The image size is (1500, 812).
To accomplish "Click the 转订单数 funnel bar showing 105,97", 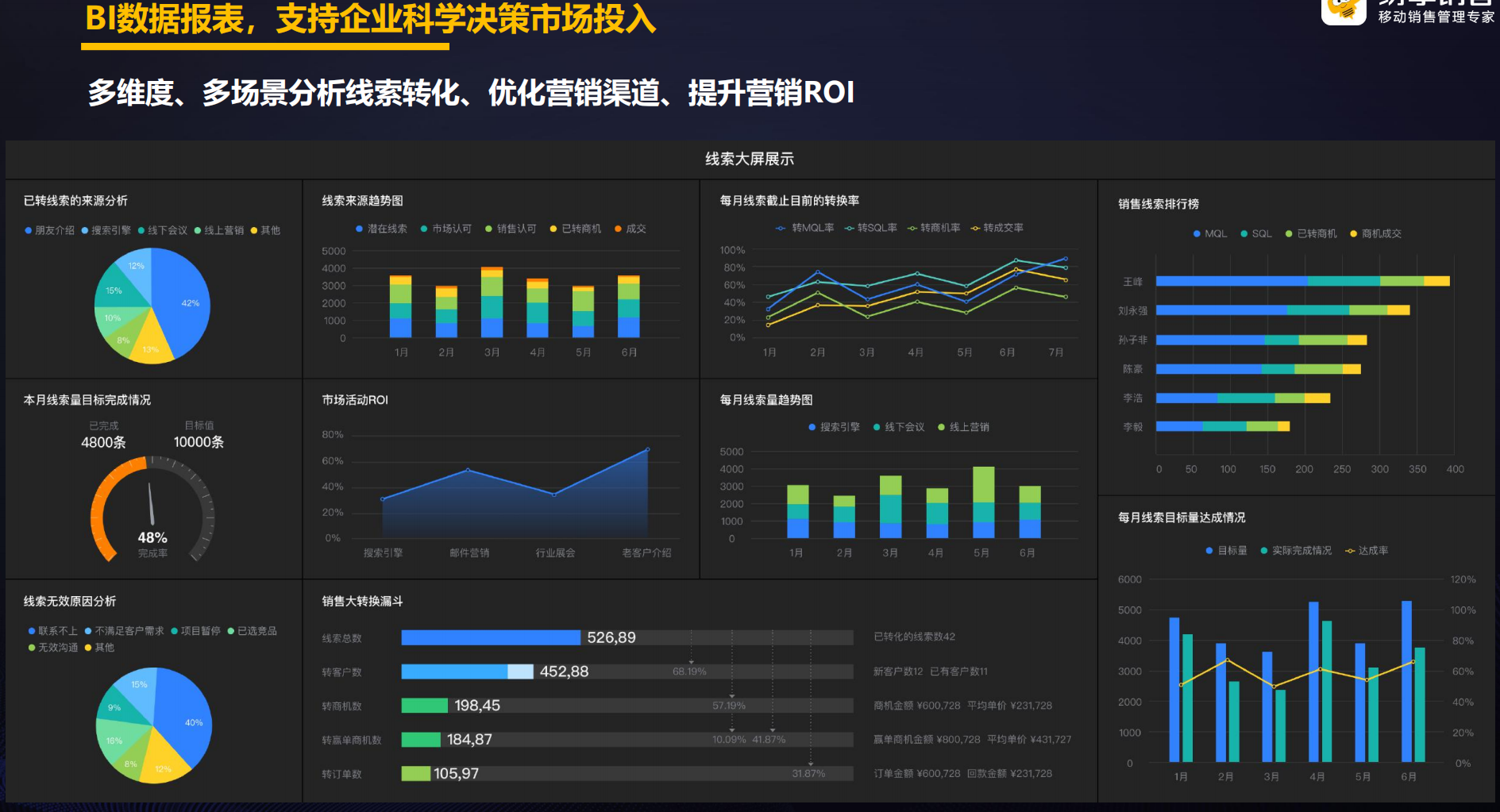I will tap(415, 773).
